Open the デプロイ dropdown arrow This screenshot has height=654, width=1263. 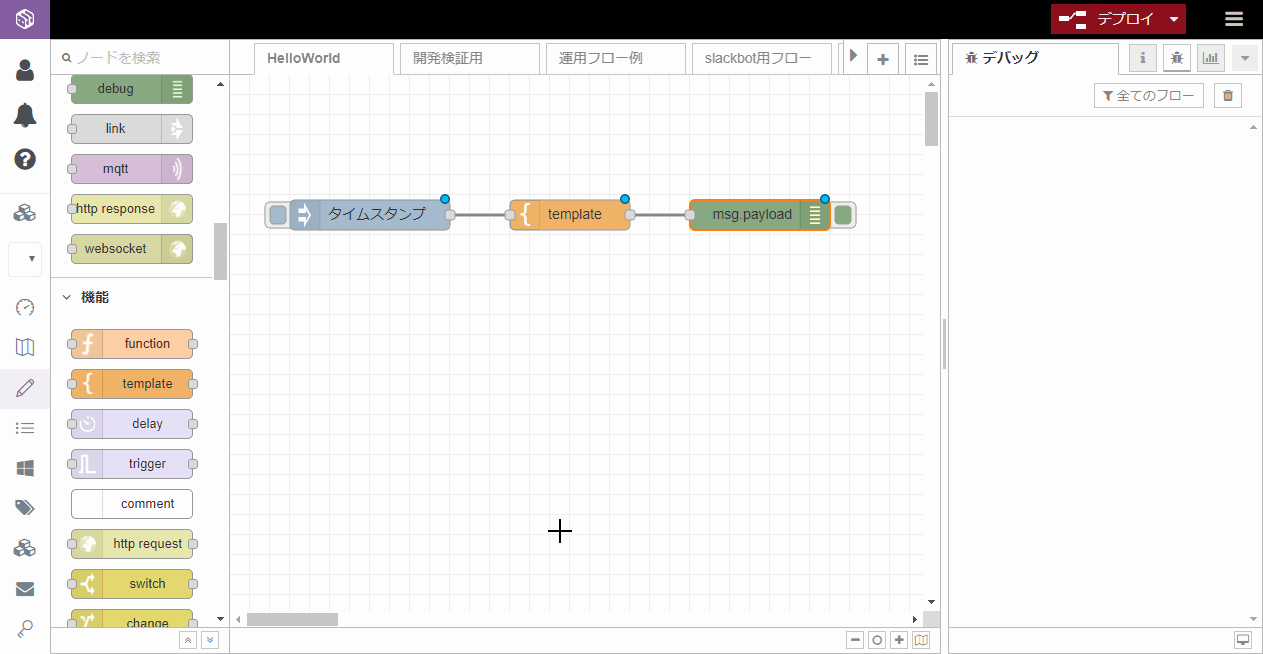coord(1174,19)
